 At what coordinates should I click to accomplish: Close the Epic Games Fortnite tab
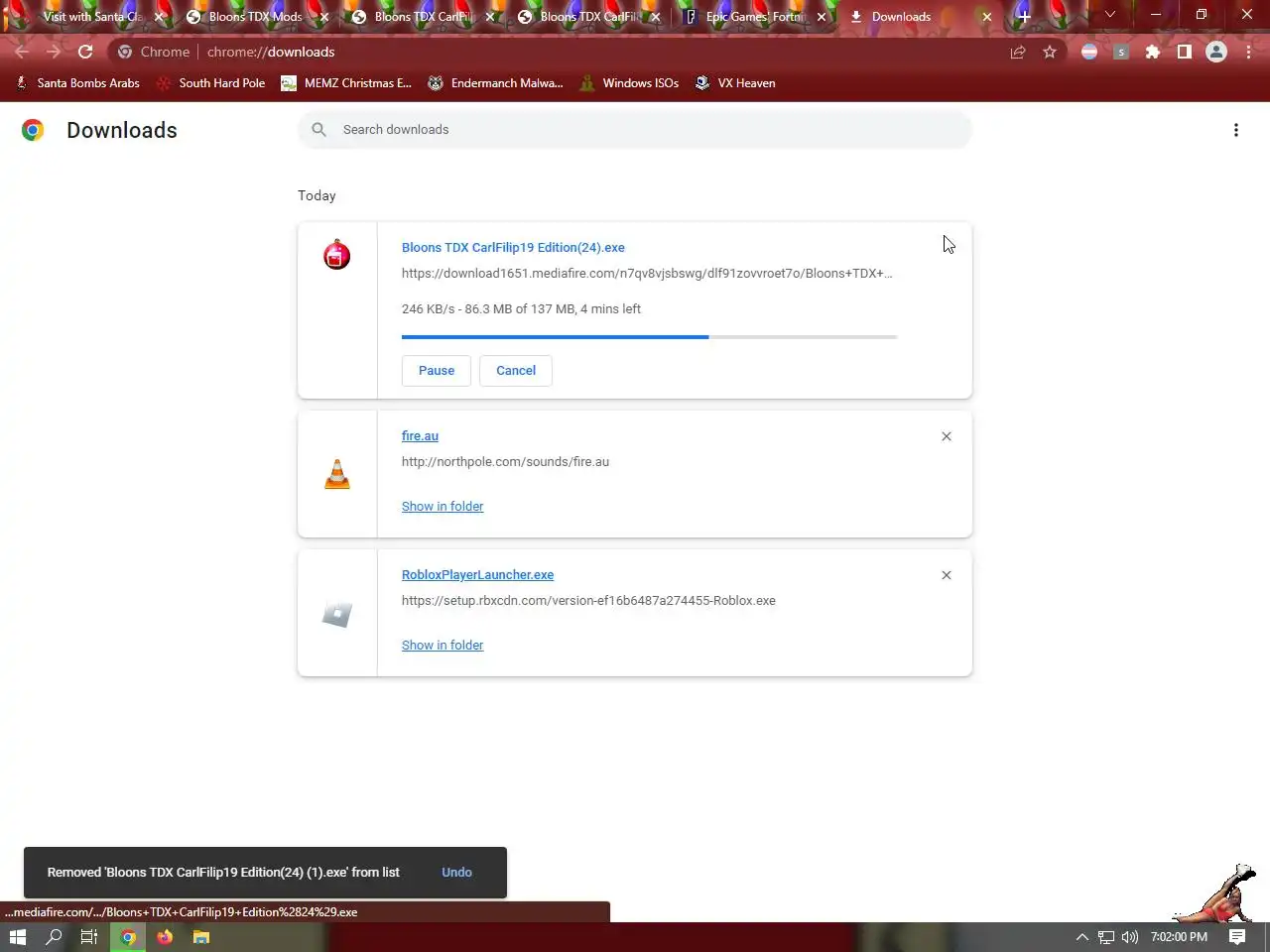click(x=822, y=17)
